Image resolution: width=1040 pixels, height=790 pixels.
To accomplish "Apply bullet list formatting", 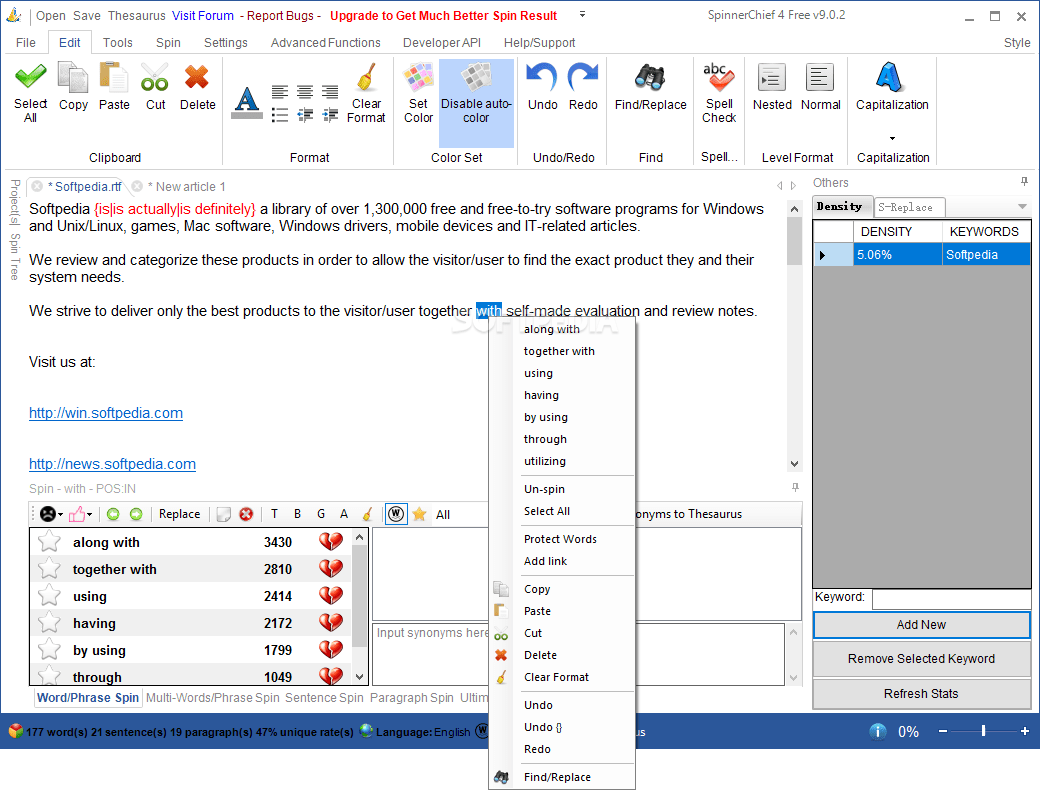I will (x=280, y=115).
